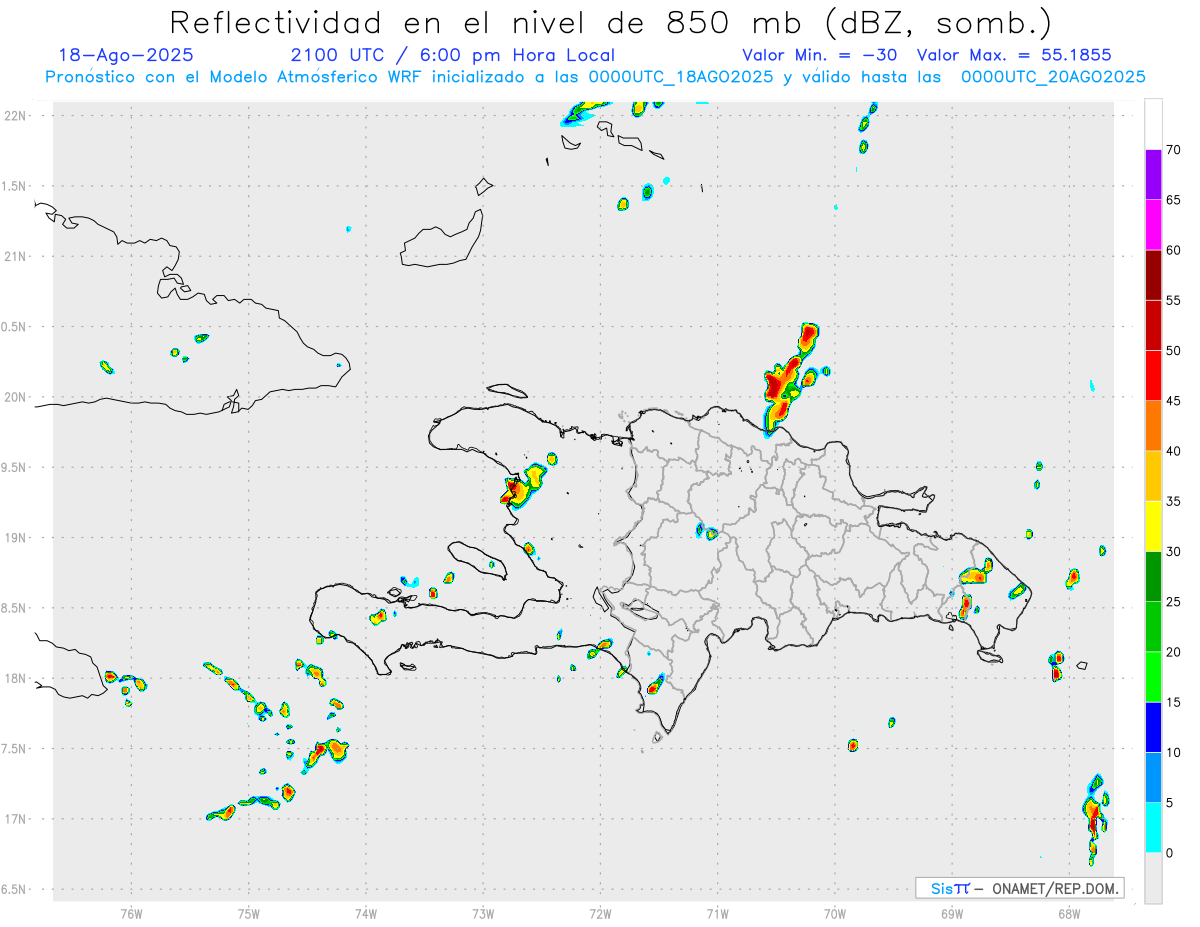1200x927 pixels.
Task: Pick the magenta 60-65 dBZ color band
Action: tap(1153, 224)
